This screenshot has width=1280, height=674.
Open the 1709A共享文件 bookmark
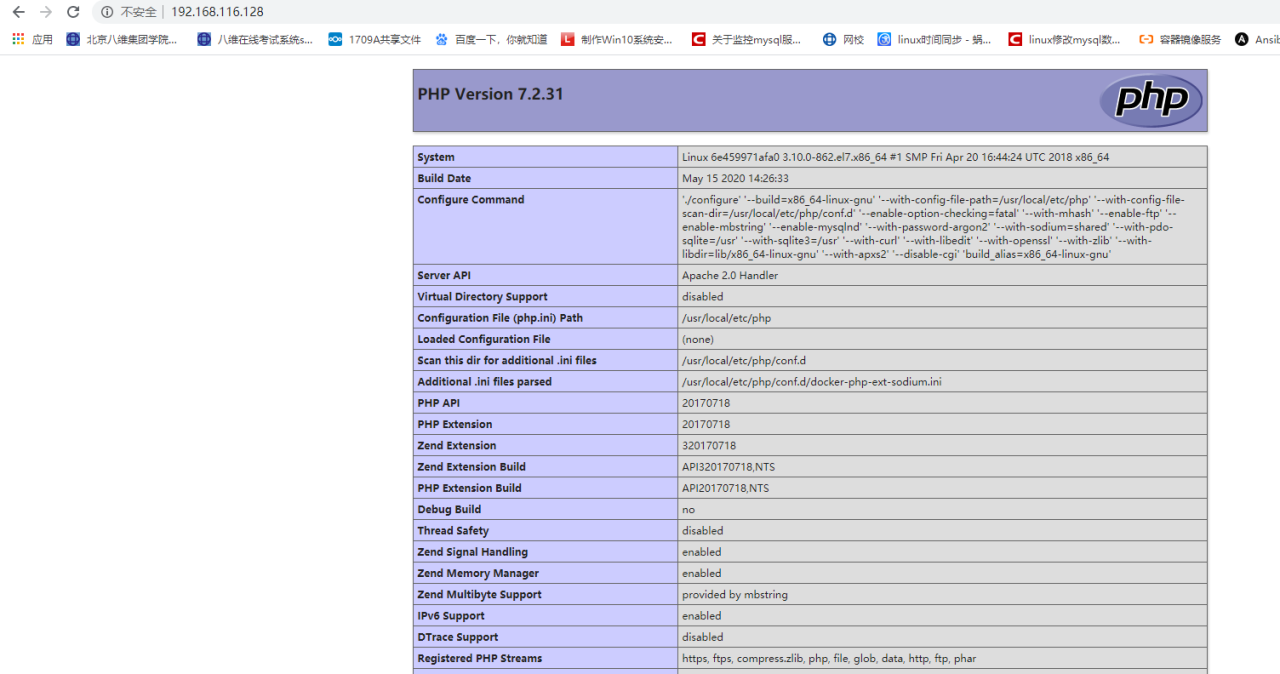375,39
